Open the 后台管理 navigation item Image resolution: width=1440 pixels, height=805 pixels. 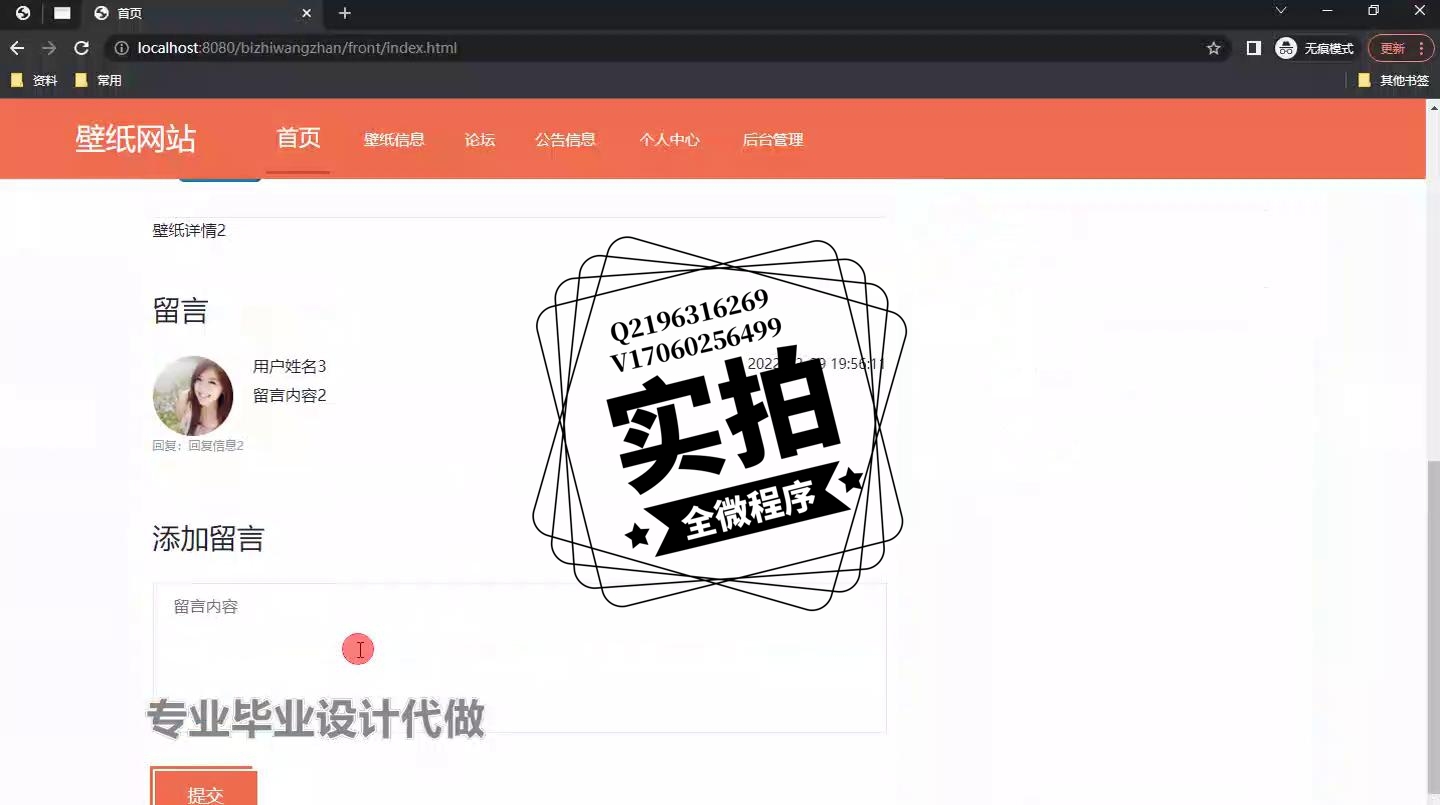click(773, 140)
